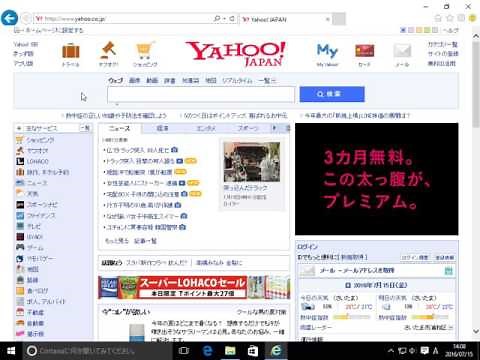Show hidden system tray icons

pyautogui.click(x=391, y=351)
